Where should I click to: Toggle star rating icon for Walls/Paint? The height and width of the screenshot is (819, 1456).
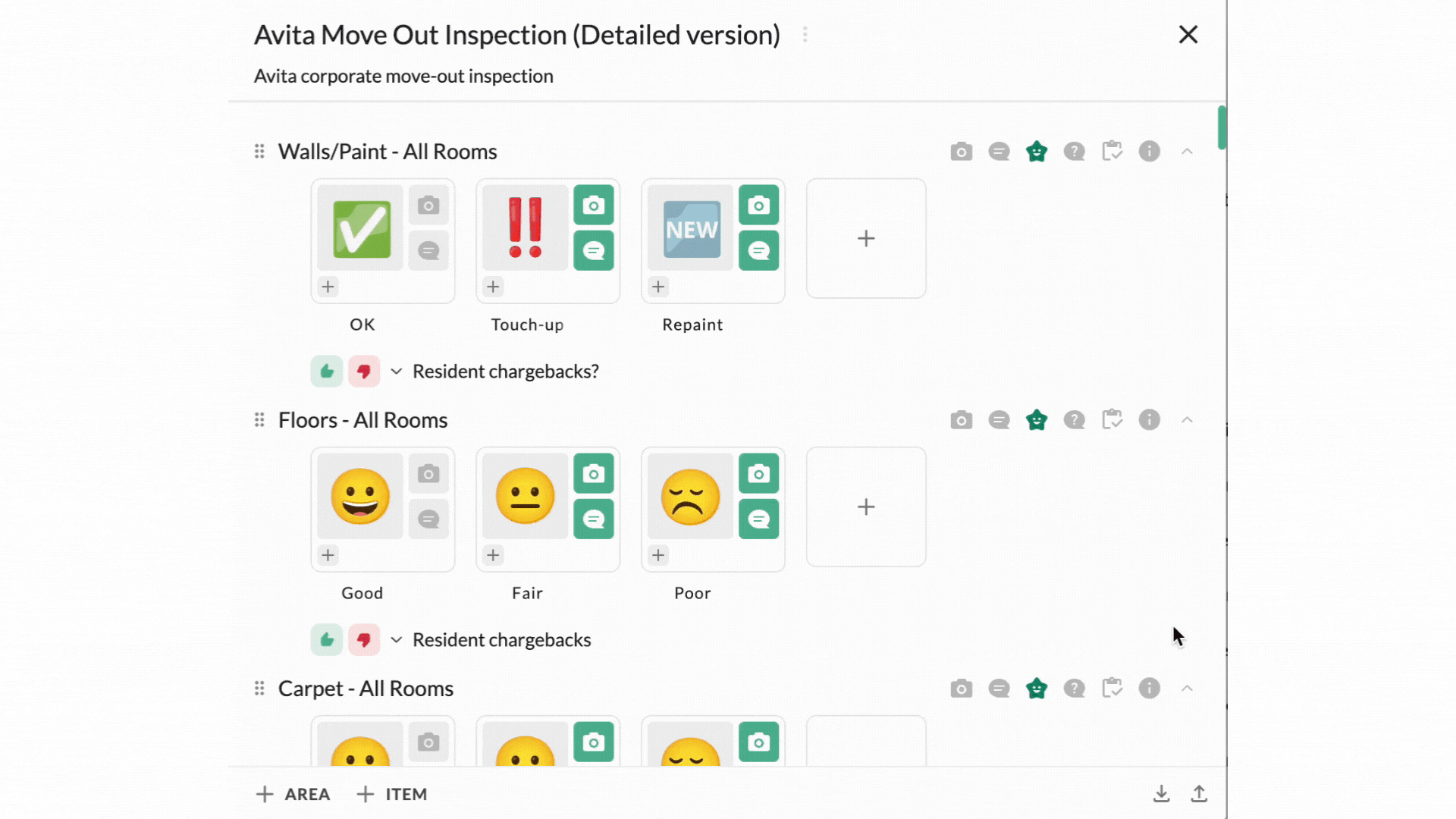coord(1036,152)
